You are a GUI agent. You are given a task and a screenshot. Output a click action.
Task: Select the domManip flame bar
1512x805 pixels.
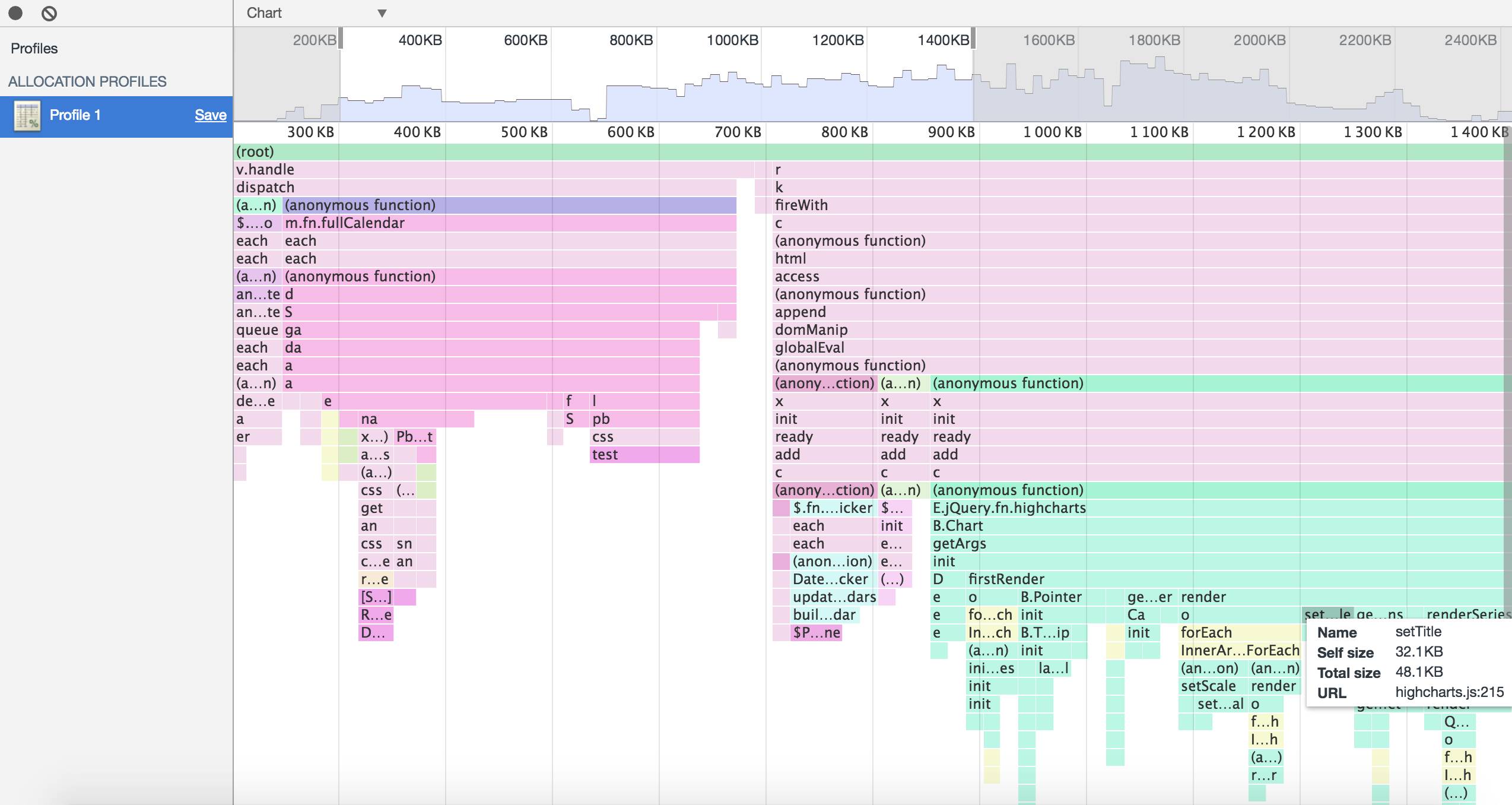pyautogui.click(x=811, y=330)
